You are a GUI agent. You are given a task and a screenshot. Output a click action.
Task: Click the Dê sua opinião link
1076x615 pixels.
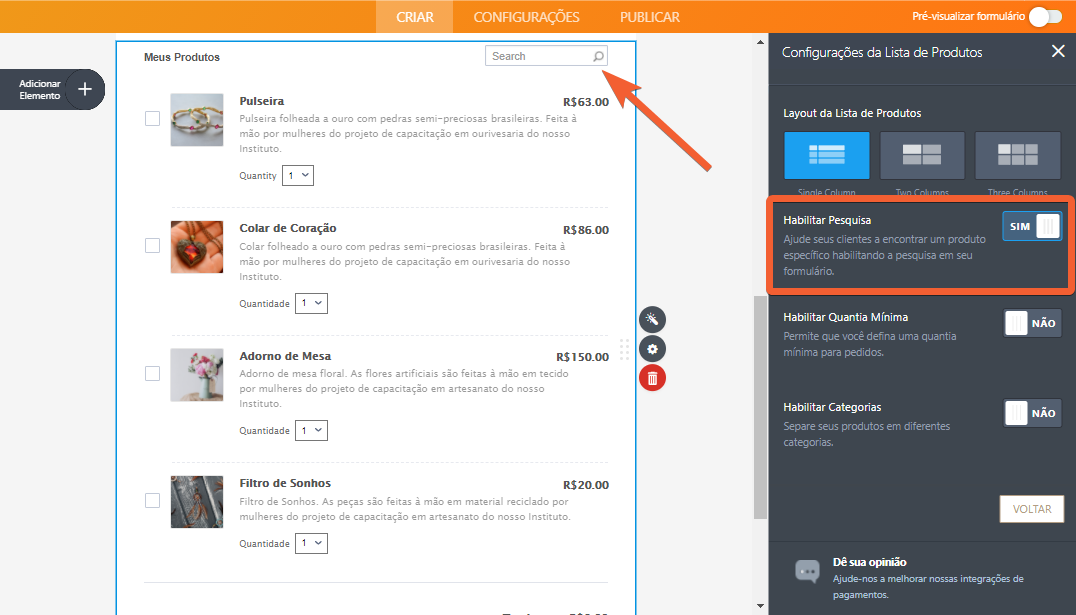click(869, 562)
